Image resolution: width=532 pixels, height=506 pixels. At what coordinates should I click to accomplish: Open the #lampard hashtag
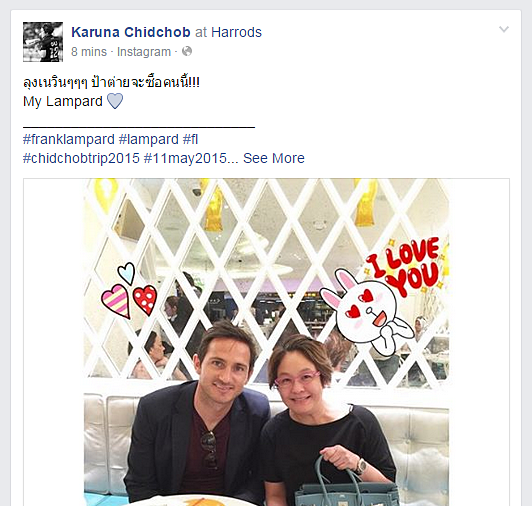tap(149, 139)
